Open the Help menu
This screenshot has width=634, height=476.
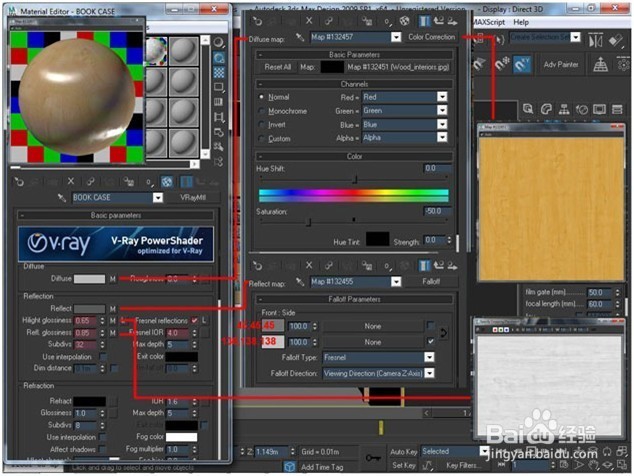click(x=521, y=22)
